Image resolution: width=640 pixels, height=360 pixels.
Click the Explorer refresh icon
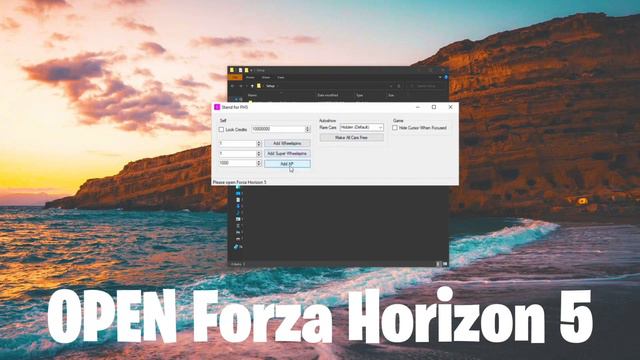point(399,86)
